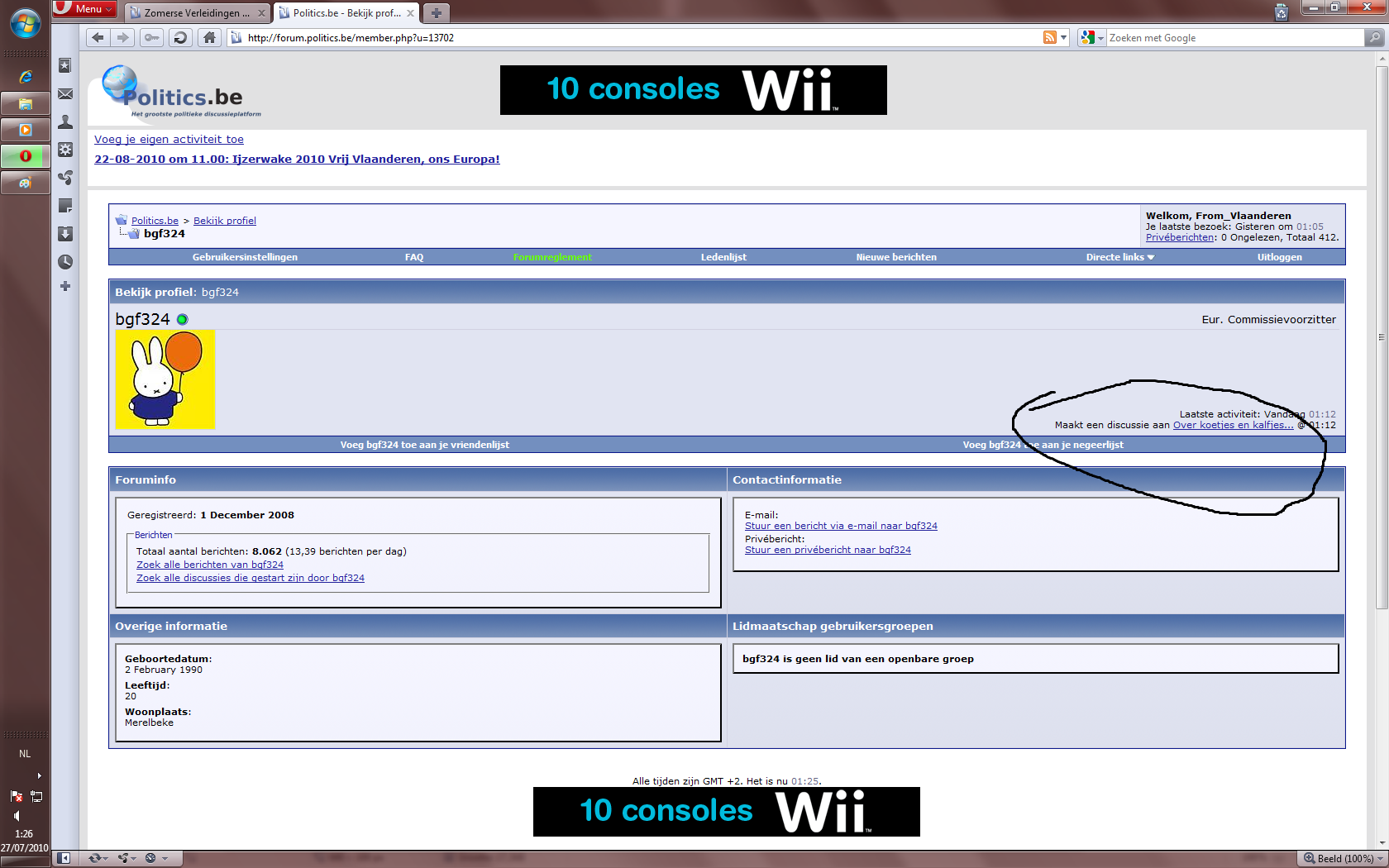Open the History panel clock icon

point(65,262)
